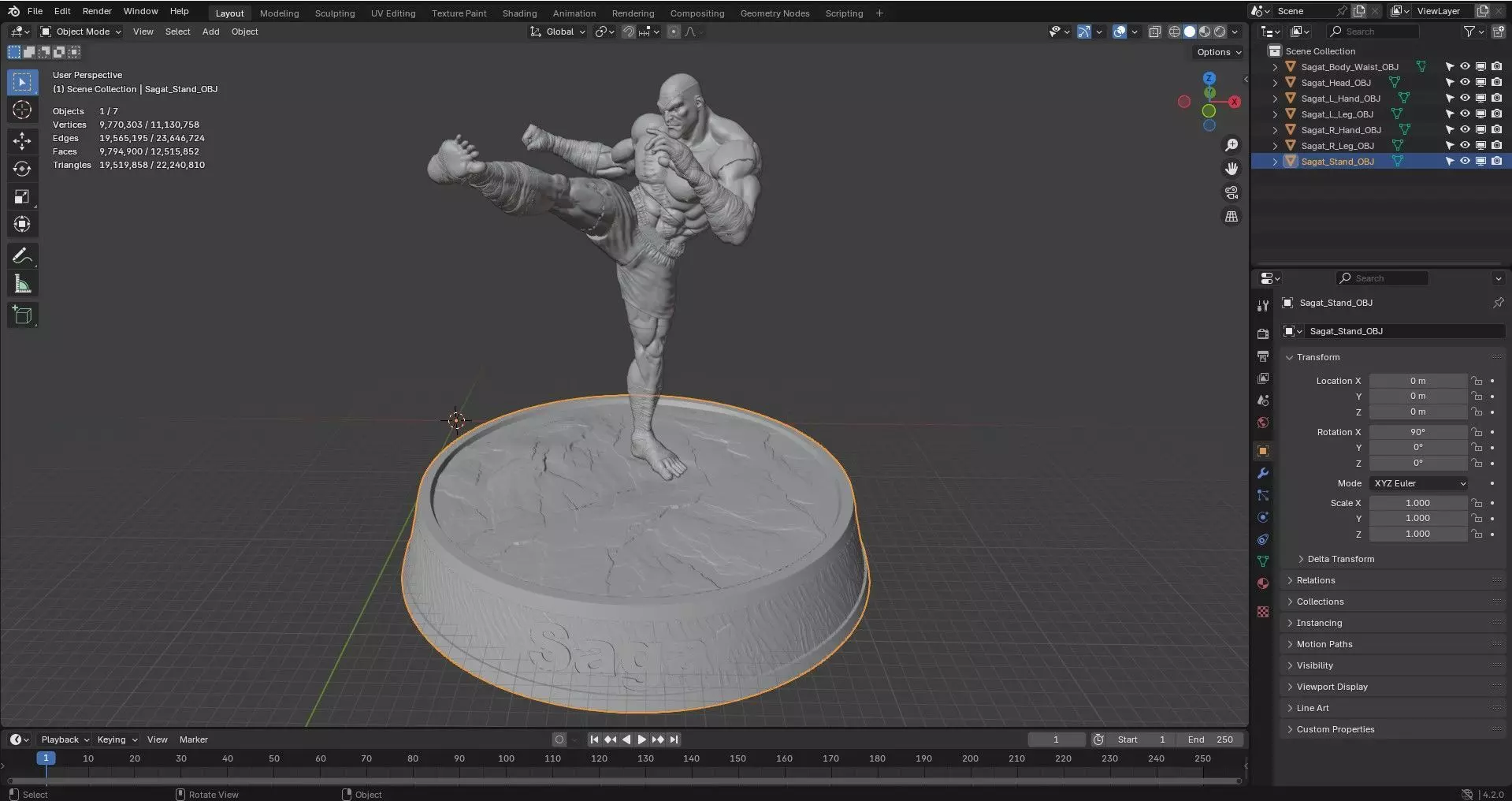The image size is (1512, 801).
Task: Expand Sagat_R_Leg_OBJ tree row
Action: click(x=1275, y=146)
